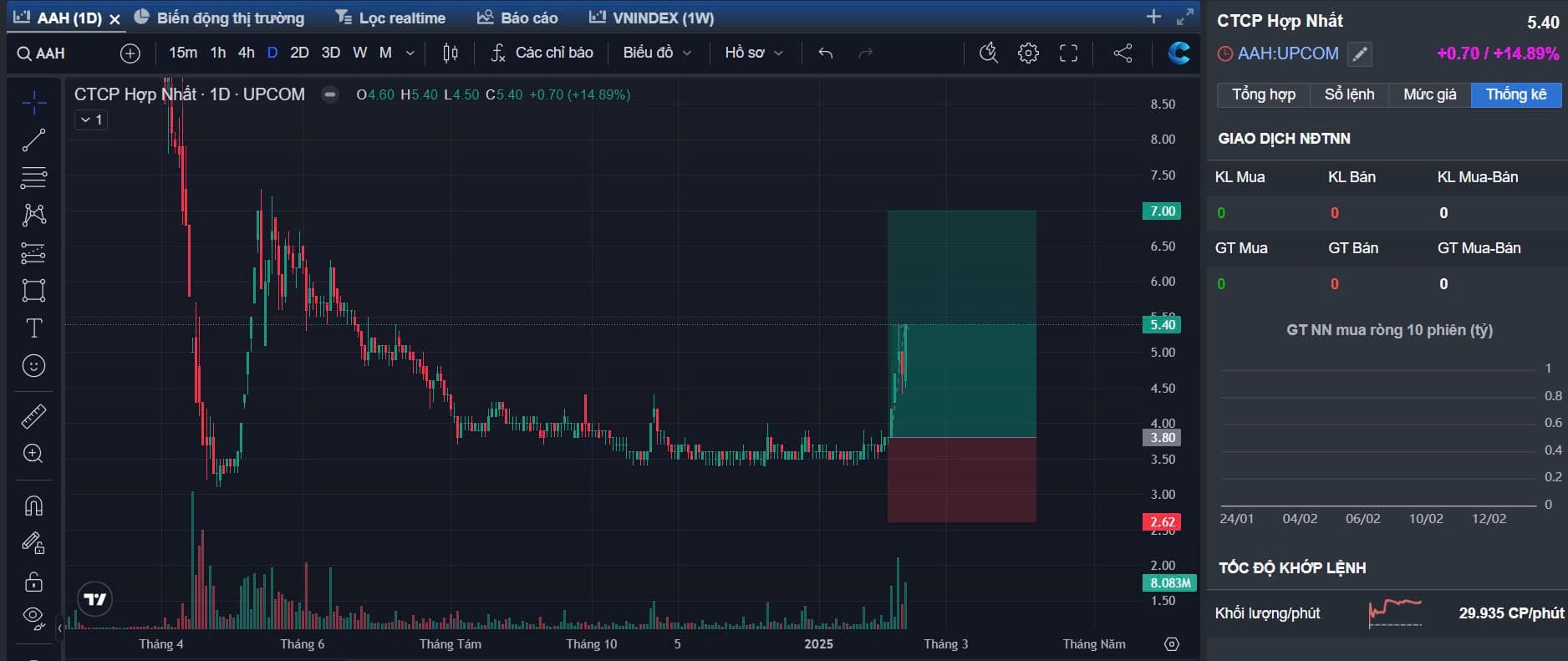This screenshot has height=661, width=1568.
Task: Open the forecasting and position tools
Action: (x=34, y=252)
